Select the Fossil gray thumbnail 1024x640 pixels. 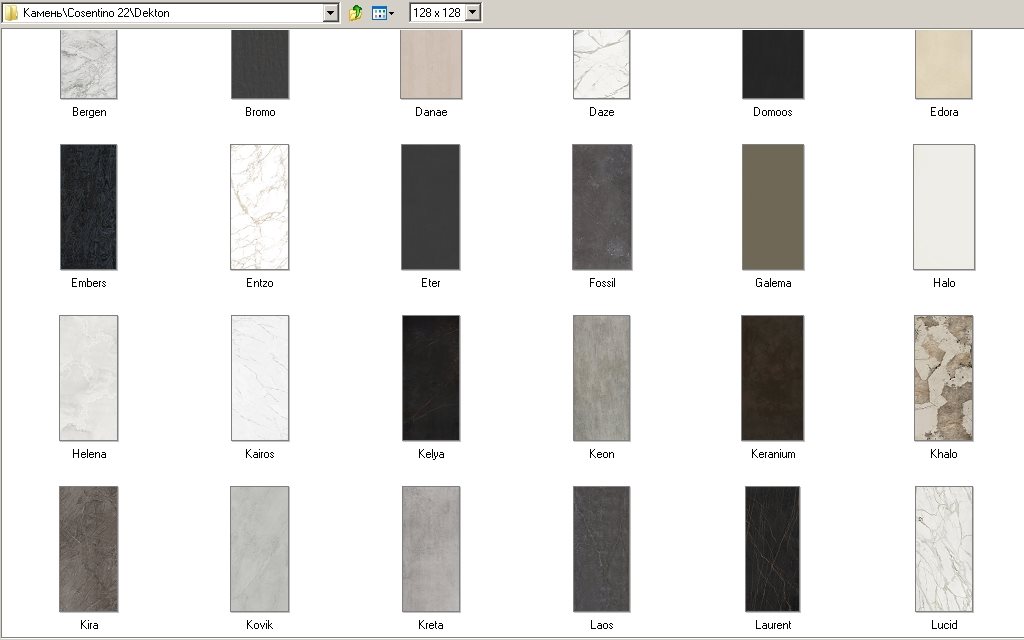pyautogui.click(x=602, y=207)
